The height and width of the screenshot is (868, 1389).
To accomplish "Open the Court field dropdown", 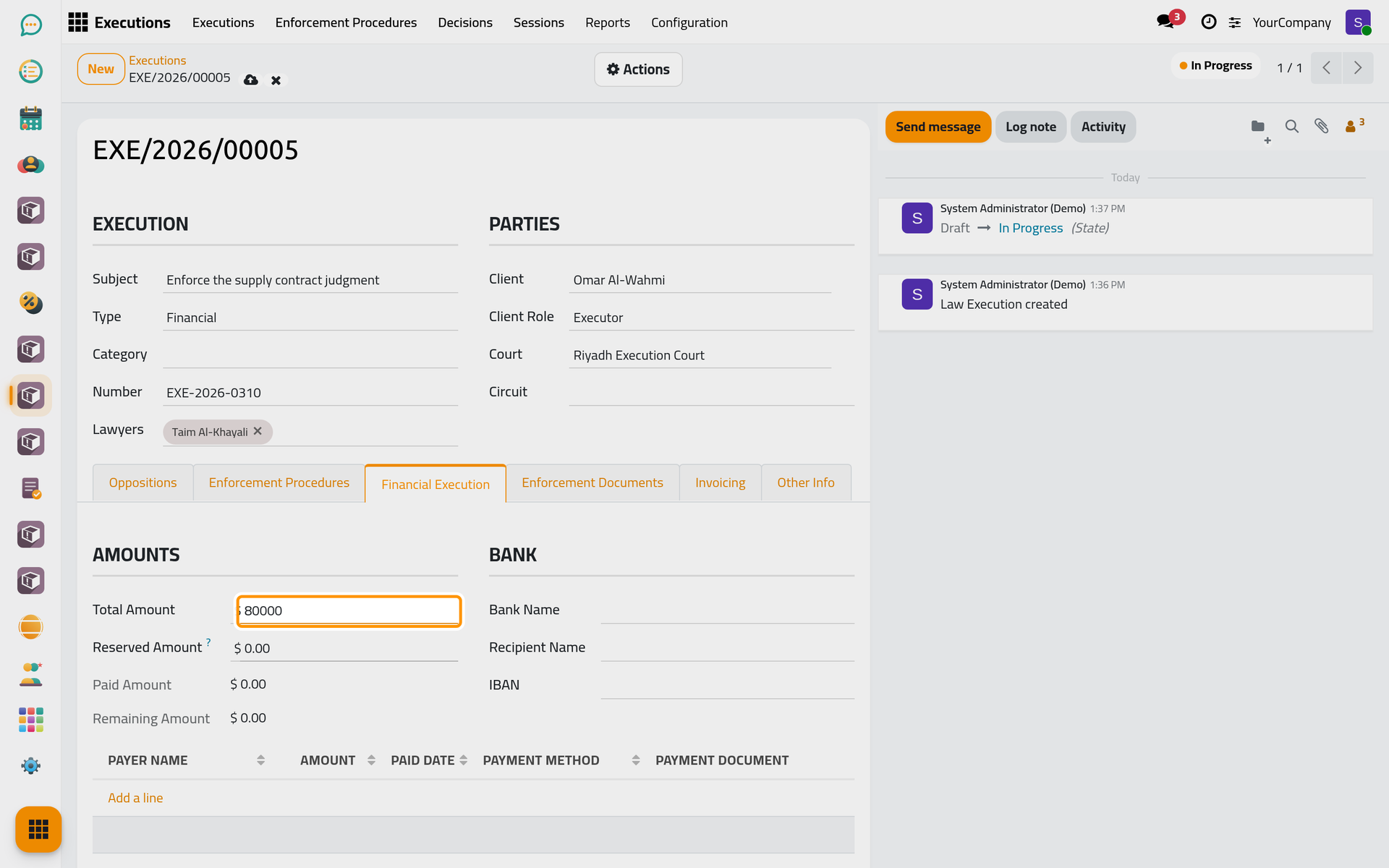I will coord(700,355).
